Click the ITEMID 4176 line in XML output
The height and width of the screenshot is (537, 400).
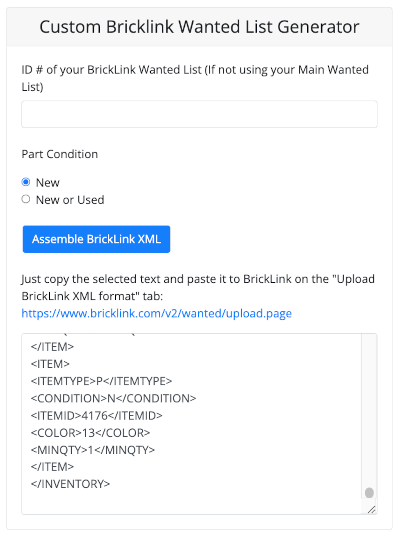97,415
